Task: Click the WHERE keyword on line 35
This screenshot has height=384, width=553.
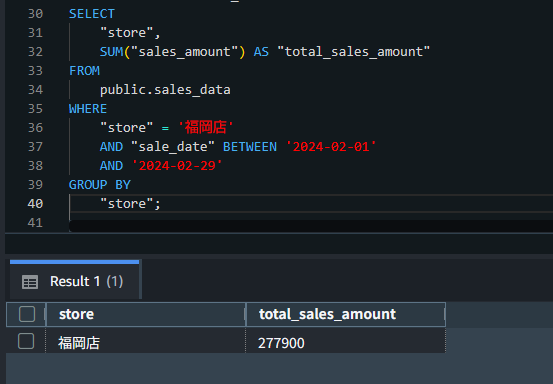Action: (88, 109)
